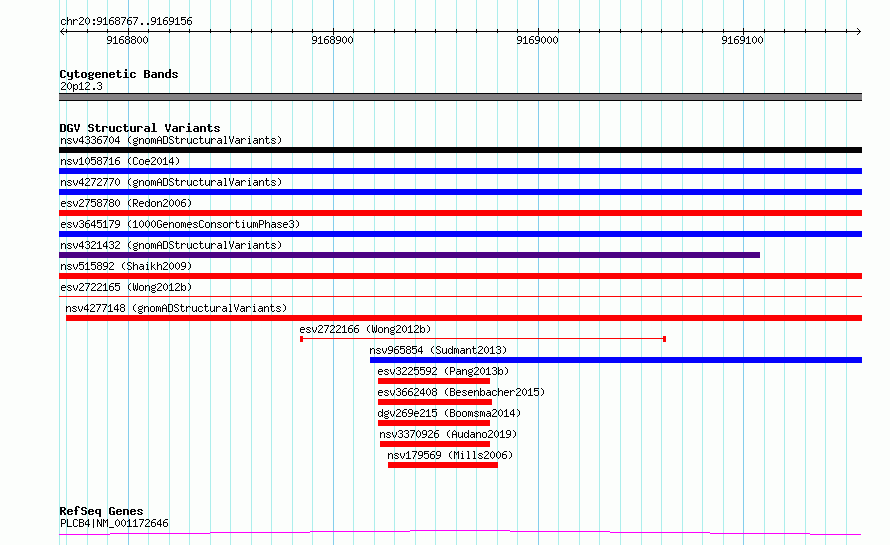The image size is (890, 545).
Task: Click the red nsv3370926 variant bar
Action: 435,444
